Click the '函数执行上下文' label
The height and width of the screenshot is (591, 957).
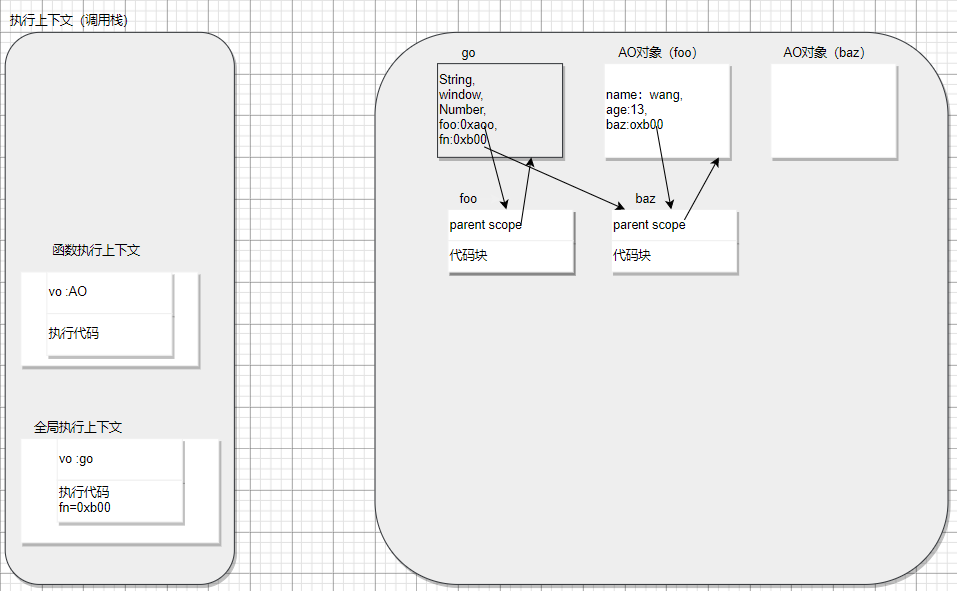(96, 250)
